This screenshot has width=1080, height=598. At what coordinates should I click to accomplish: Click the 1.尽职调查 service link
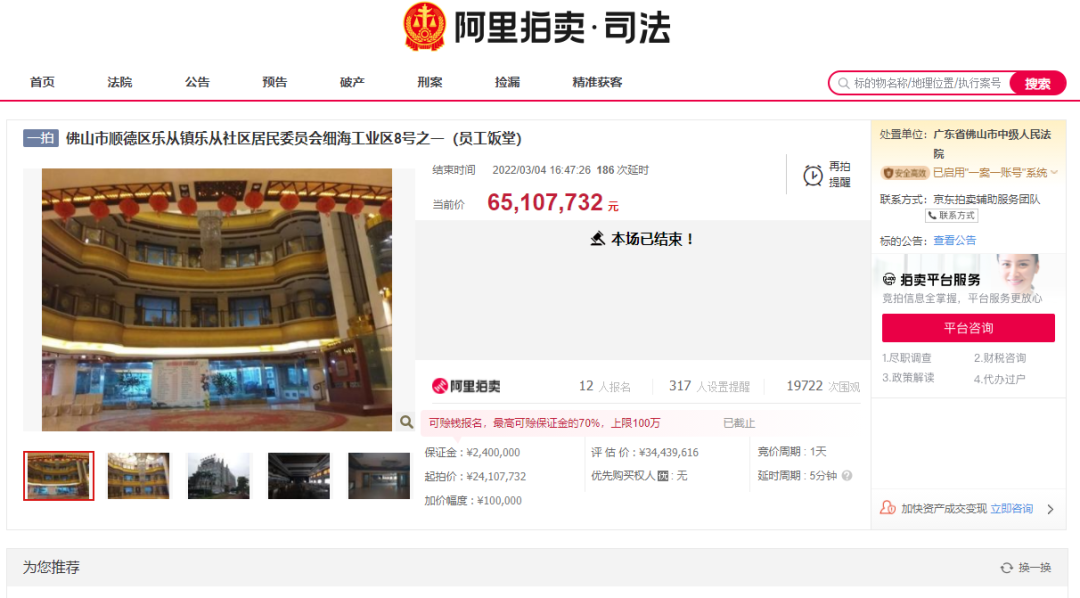pos(906,358)
